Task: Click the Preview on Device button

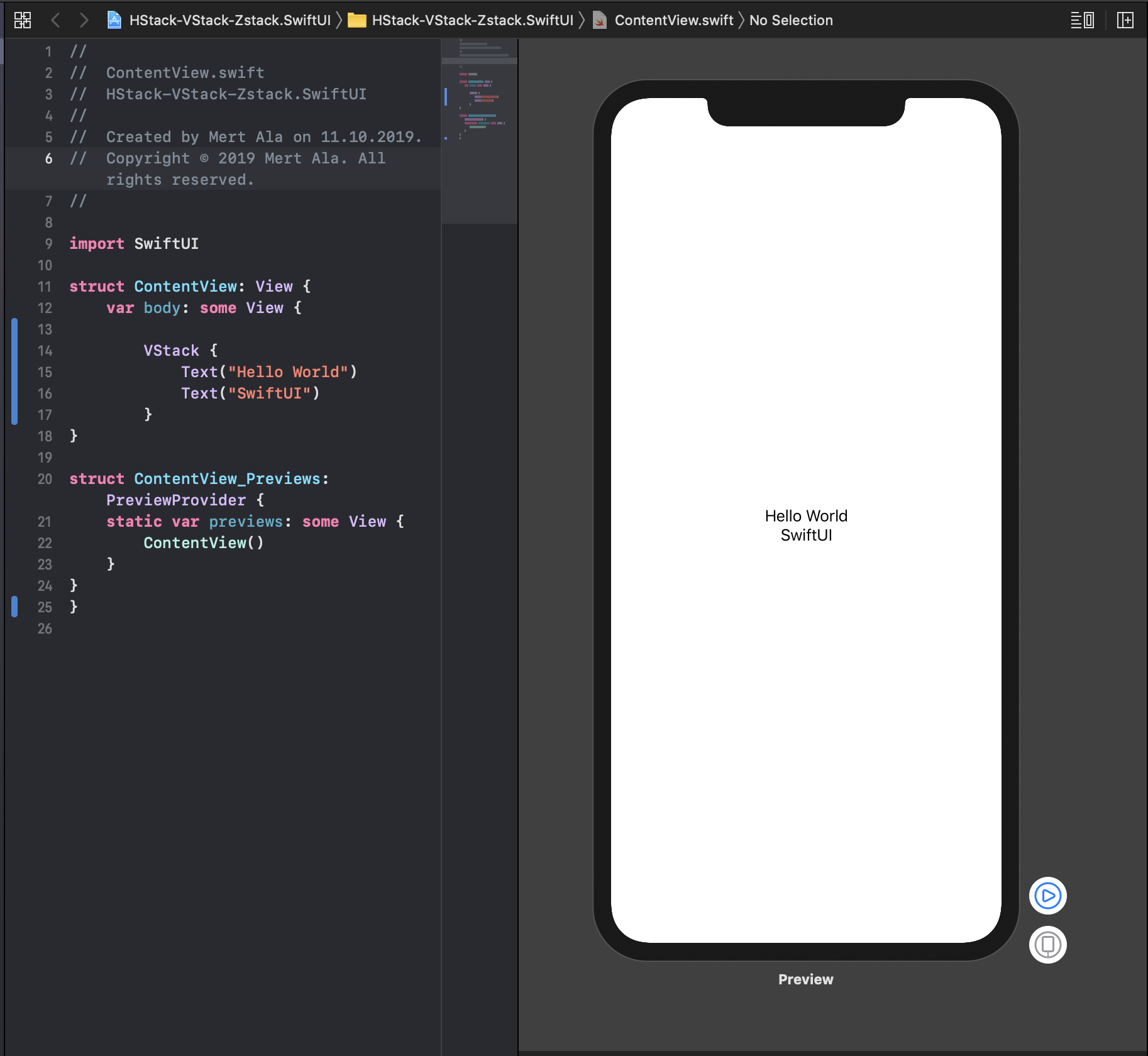Action: (1047, 944)
